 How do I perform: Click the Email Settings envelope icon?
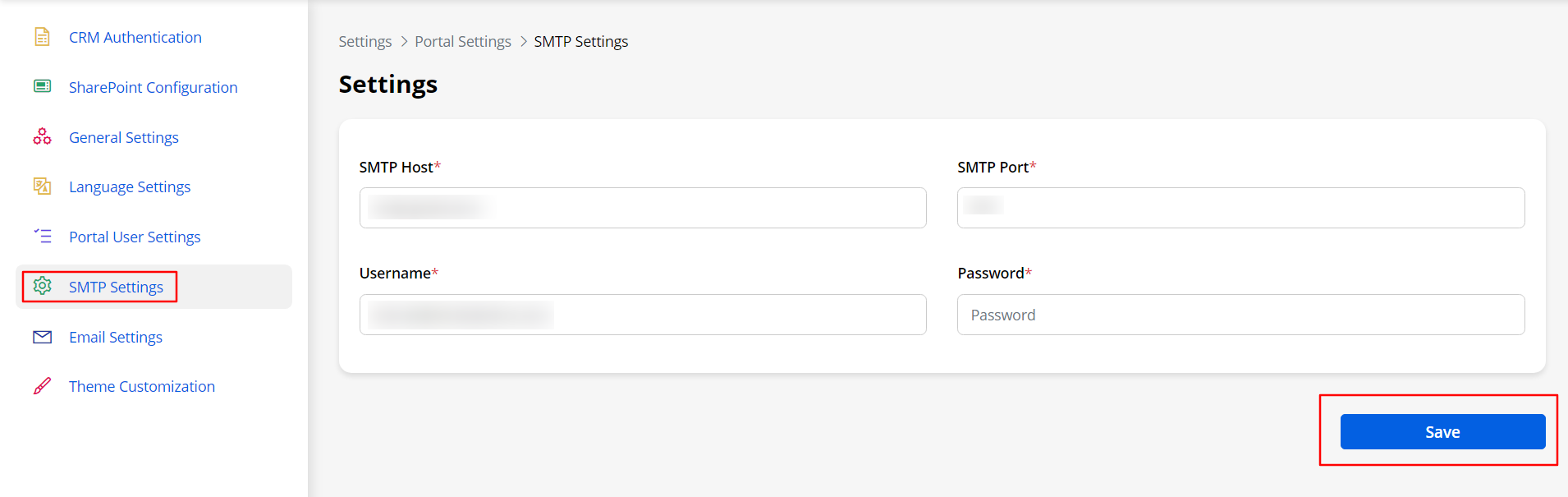click(42, 337)
